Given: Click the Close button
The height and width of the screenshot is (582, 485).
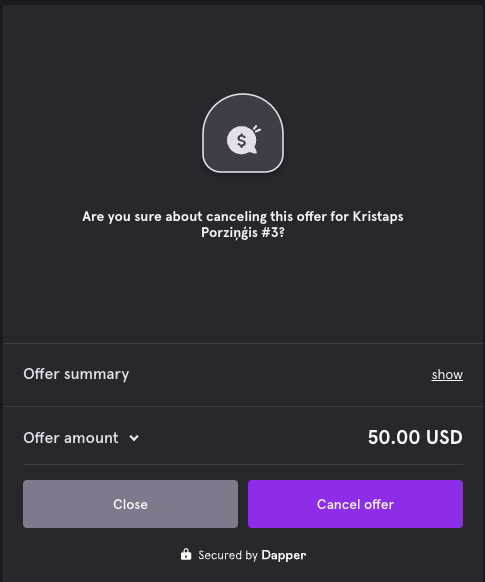Looking at the screenshot, I should click(130, 504).
